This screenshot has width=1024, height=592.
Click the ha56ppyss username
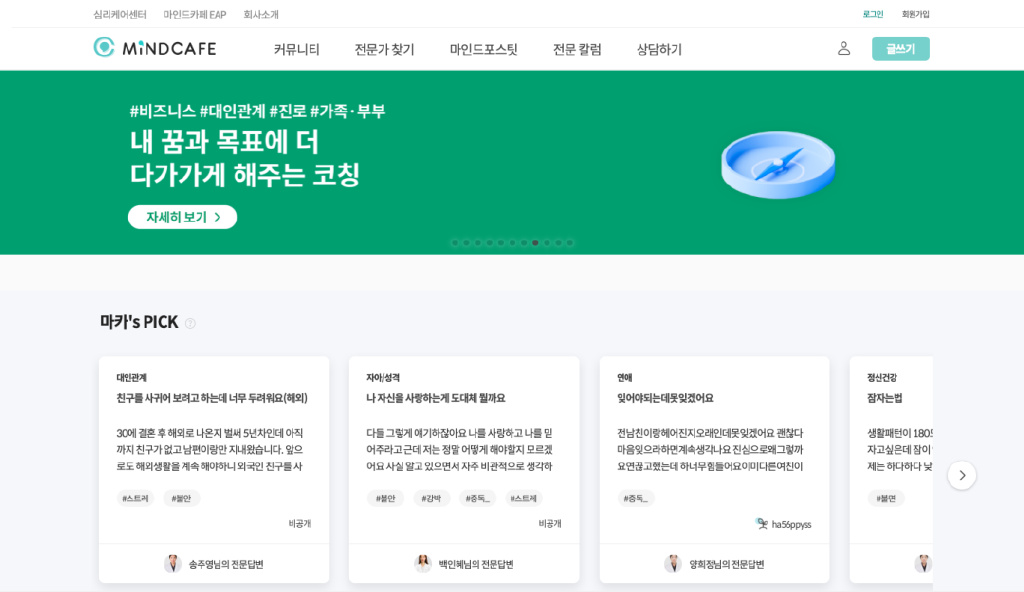[x=792, y=524]
